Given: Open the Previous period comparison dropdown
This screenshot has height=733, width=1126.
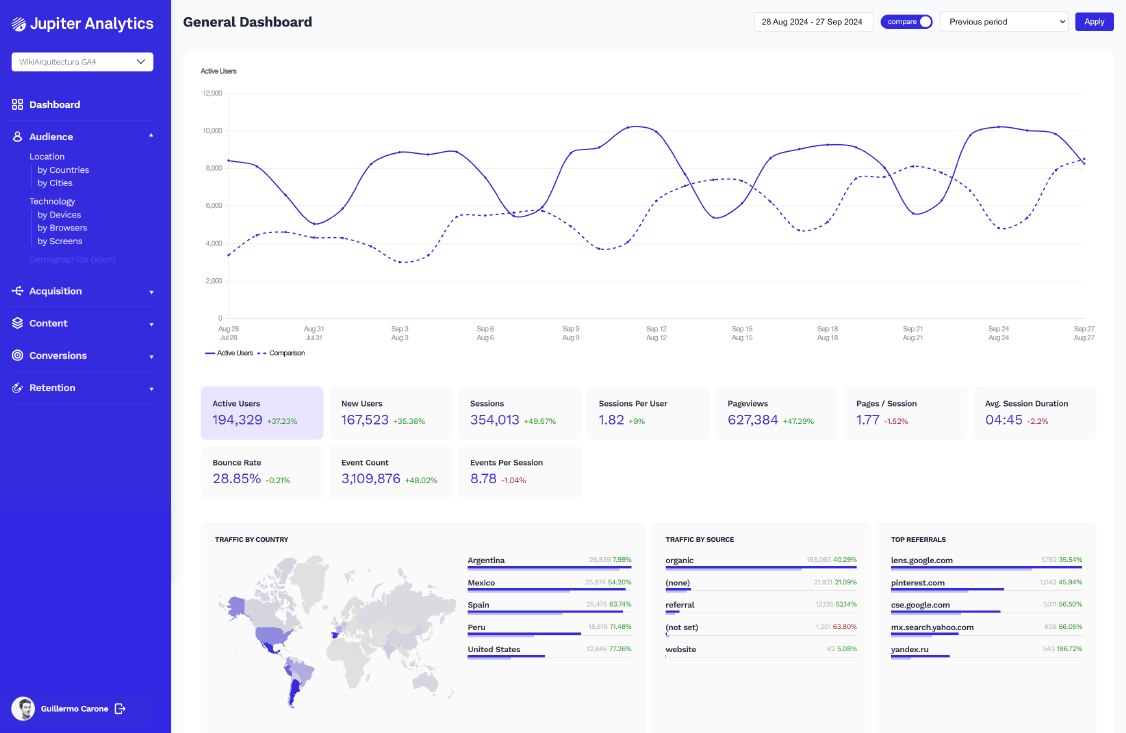Looking at the screenshot, I should 1004,22.
